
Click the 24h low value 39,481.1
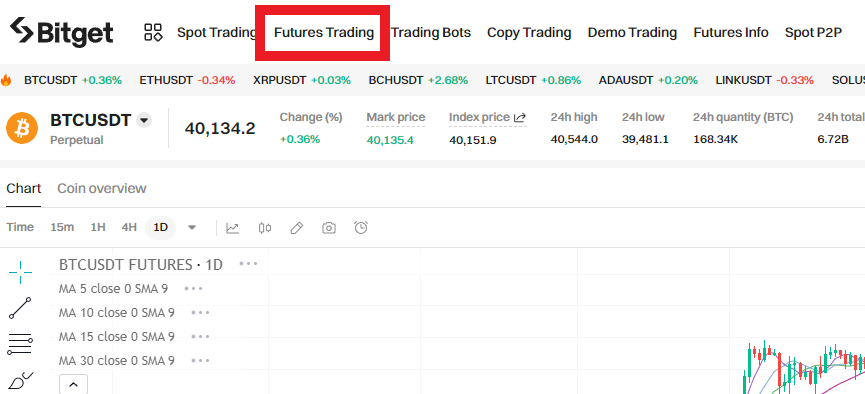pyautogui.click(x=645, y=139)
